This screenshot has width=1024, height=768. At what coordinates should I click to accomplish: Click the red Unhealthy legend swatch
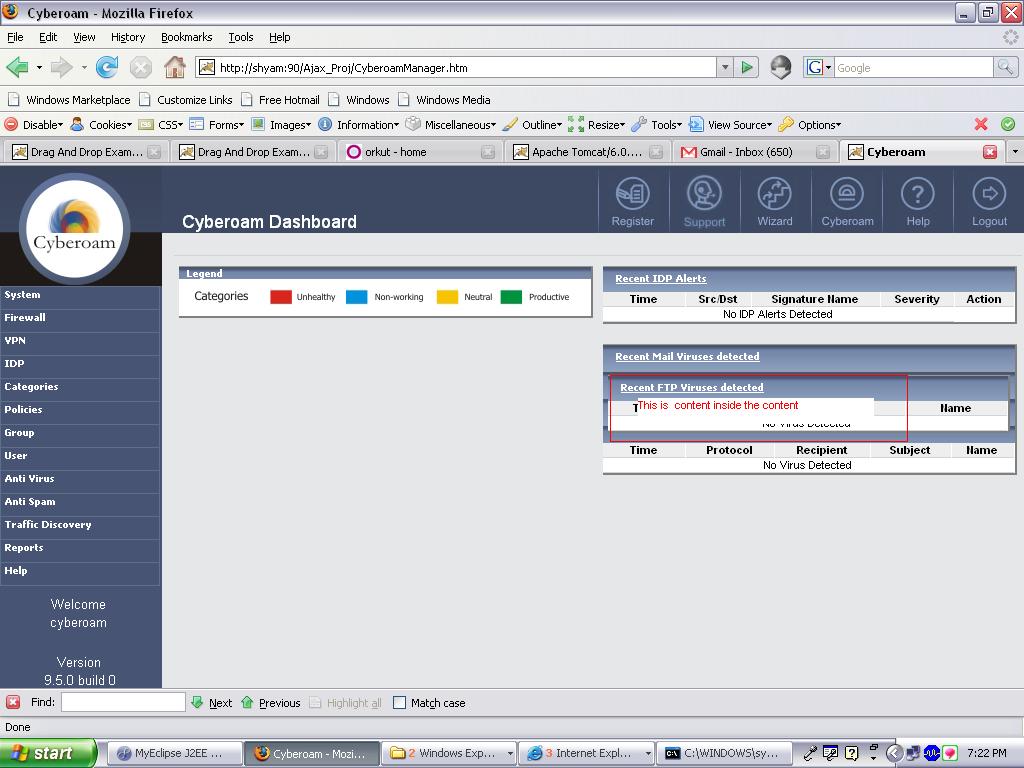pyautogui.click(x=281, y=297)
